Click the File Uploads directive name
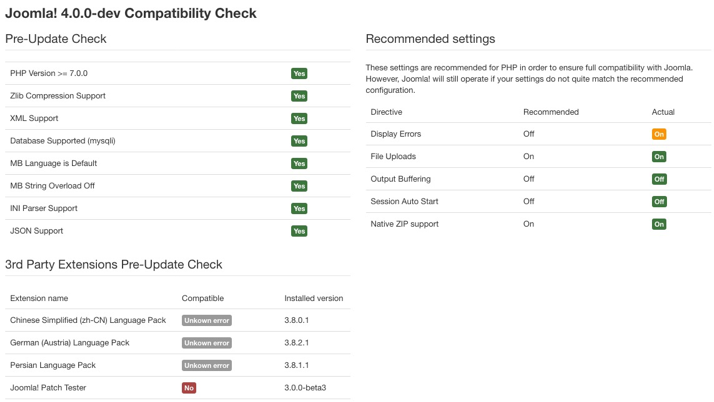 (393, 156)
